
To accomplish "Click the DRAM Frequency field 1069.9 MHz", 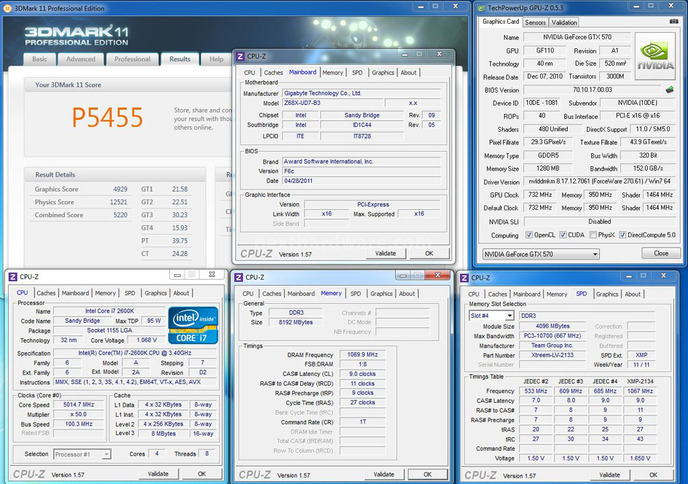I will [362, 355].
